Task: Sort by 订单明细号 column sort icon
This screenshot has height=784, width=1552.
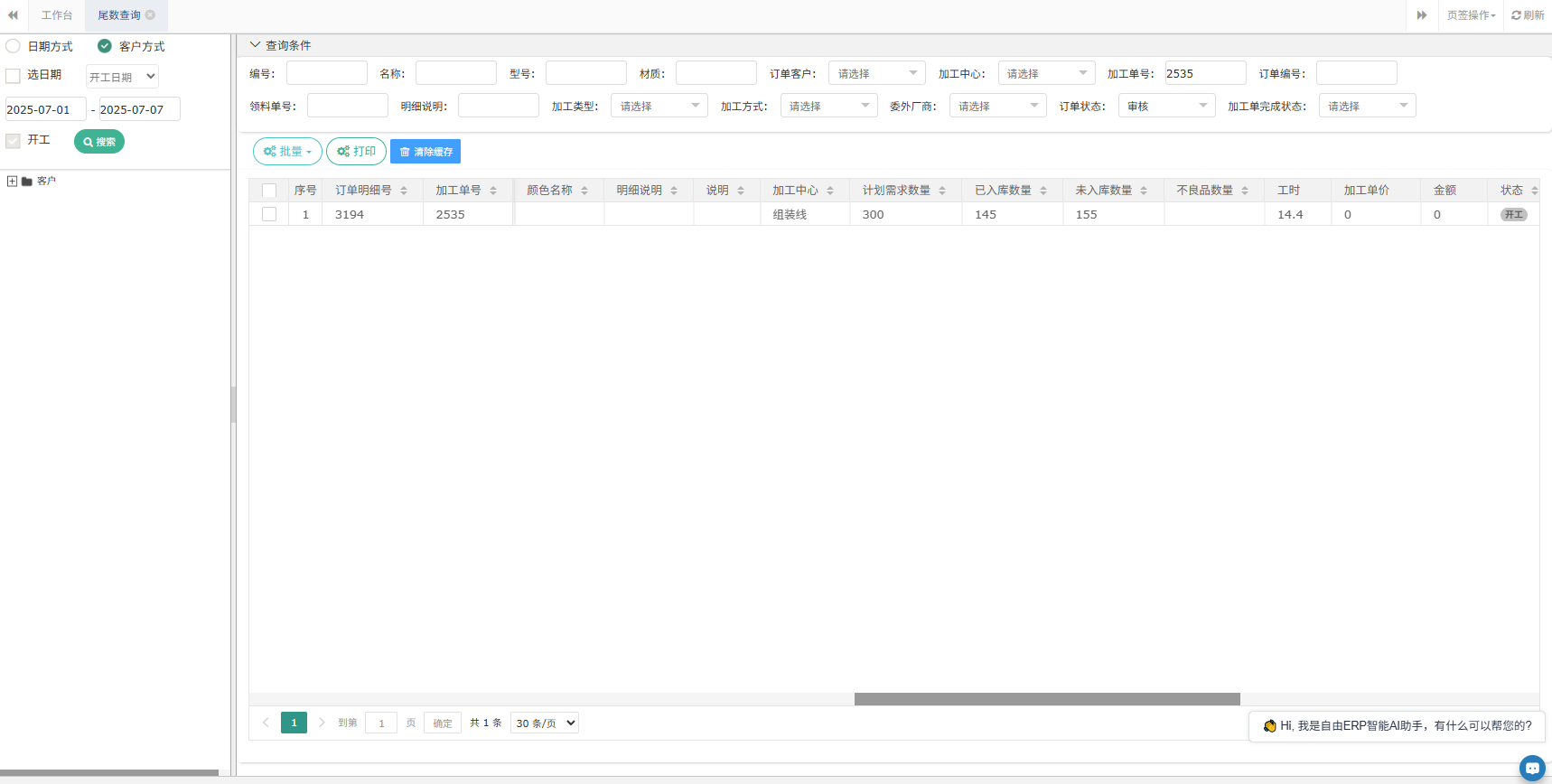Action: pyautogui.click(x=404, y=191)
